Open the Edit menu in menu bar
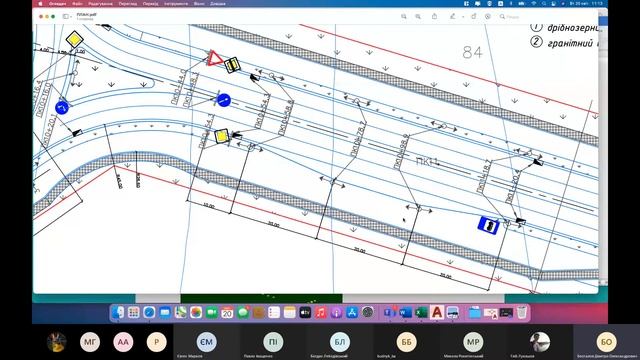640x360 pixels. click(x=100, y=4)
